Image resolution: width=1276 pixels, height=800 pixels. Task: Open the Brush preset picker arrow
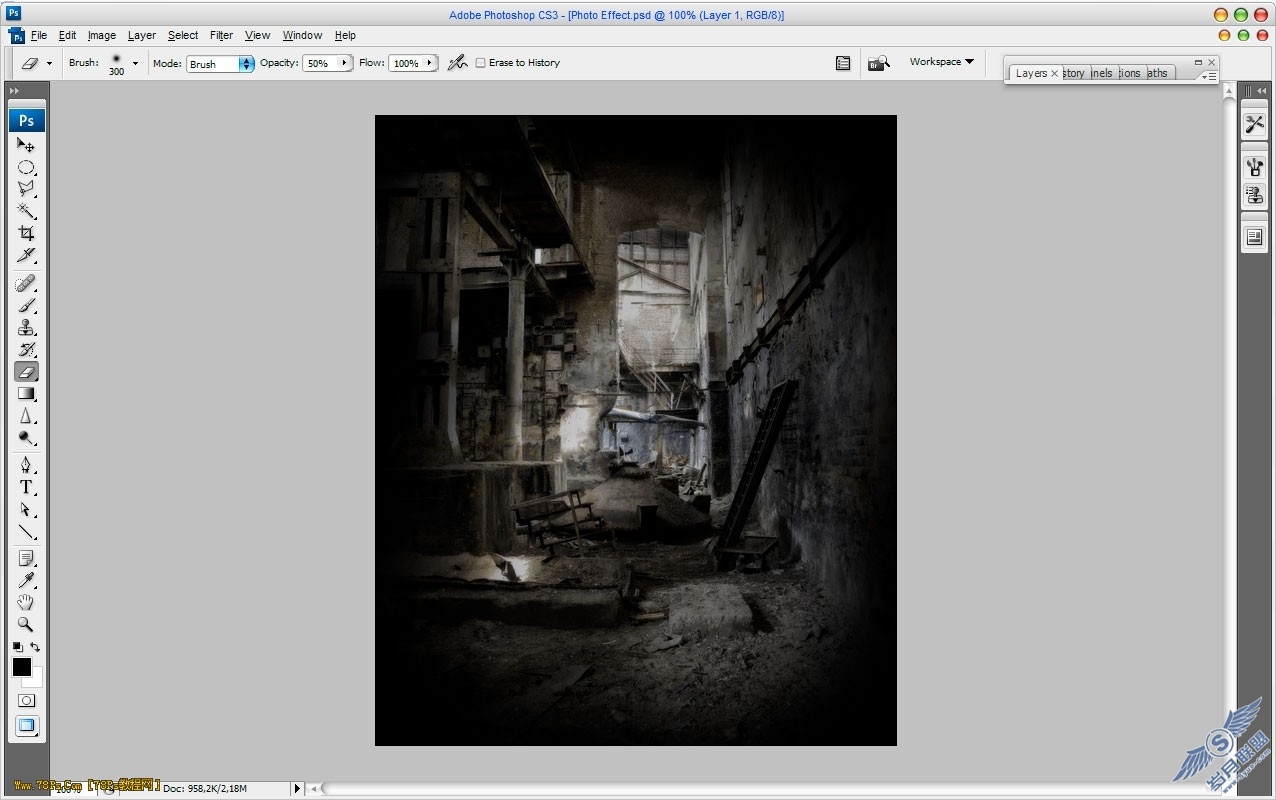[x=135, y=64]
